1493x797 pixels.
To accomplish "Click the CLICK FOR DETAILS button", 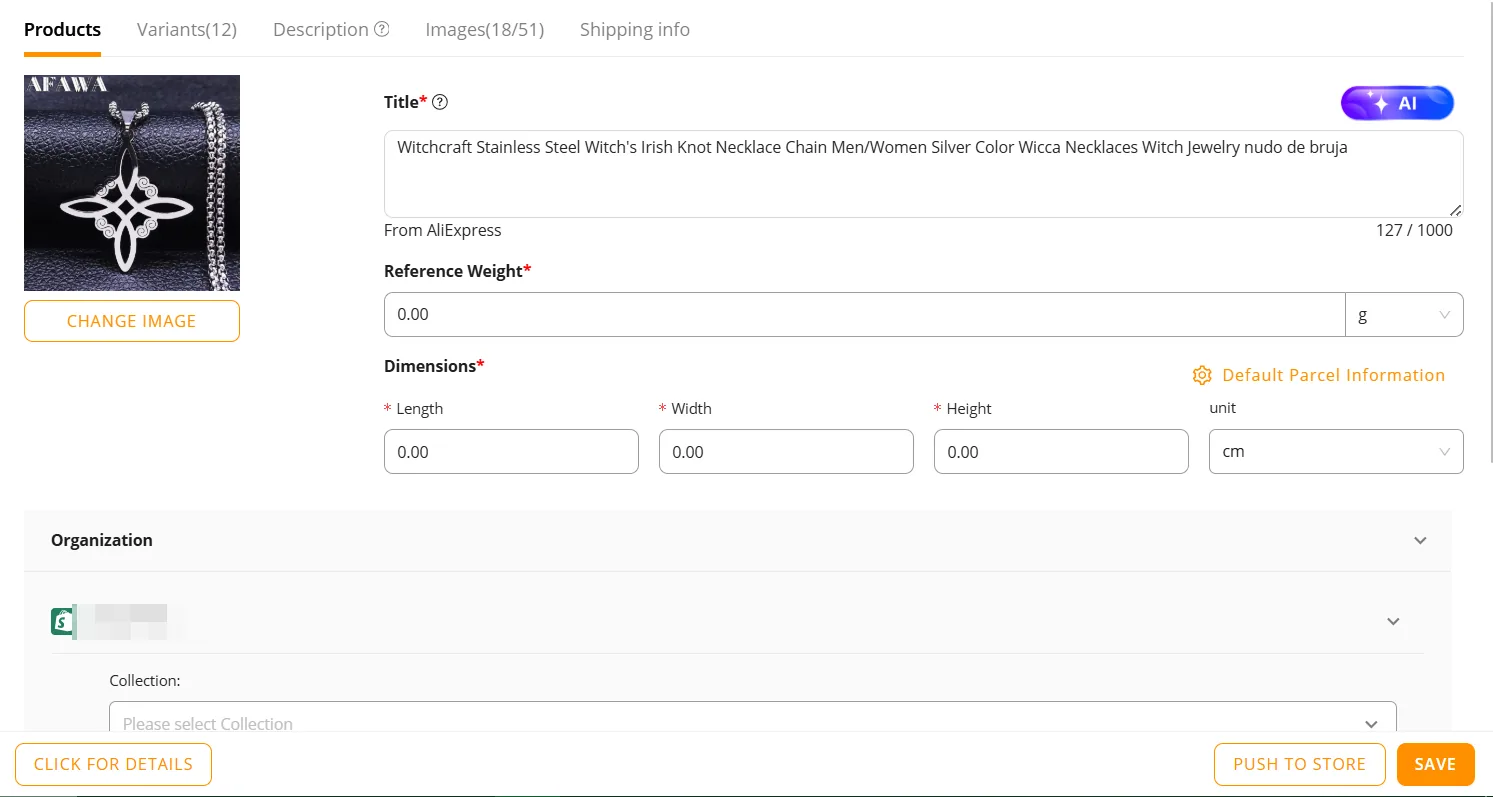I will click(x=113, y=764).
